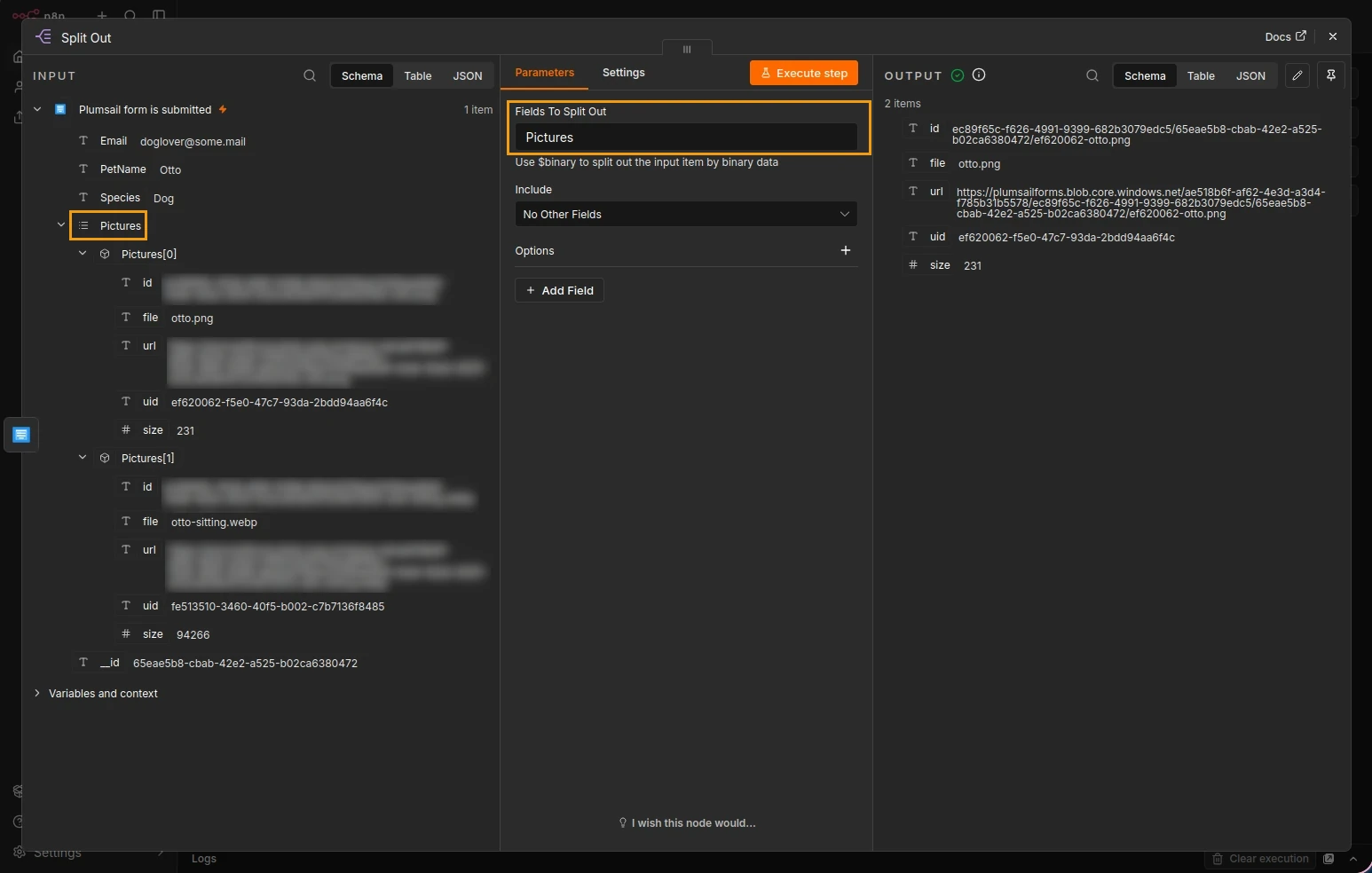The image size is (1372, 873).
Task: Open the Logs panel behind the dialog
Action: [x=204, y=859]
